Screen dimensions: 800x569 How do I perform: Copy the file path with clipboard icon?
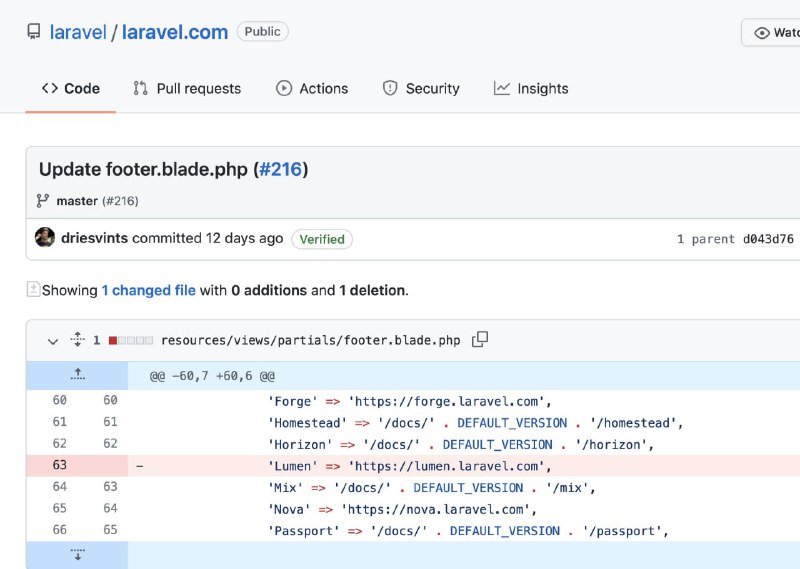click(x=480, y=339)
